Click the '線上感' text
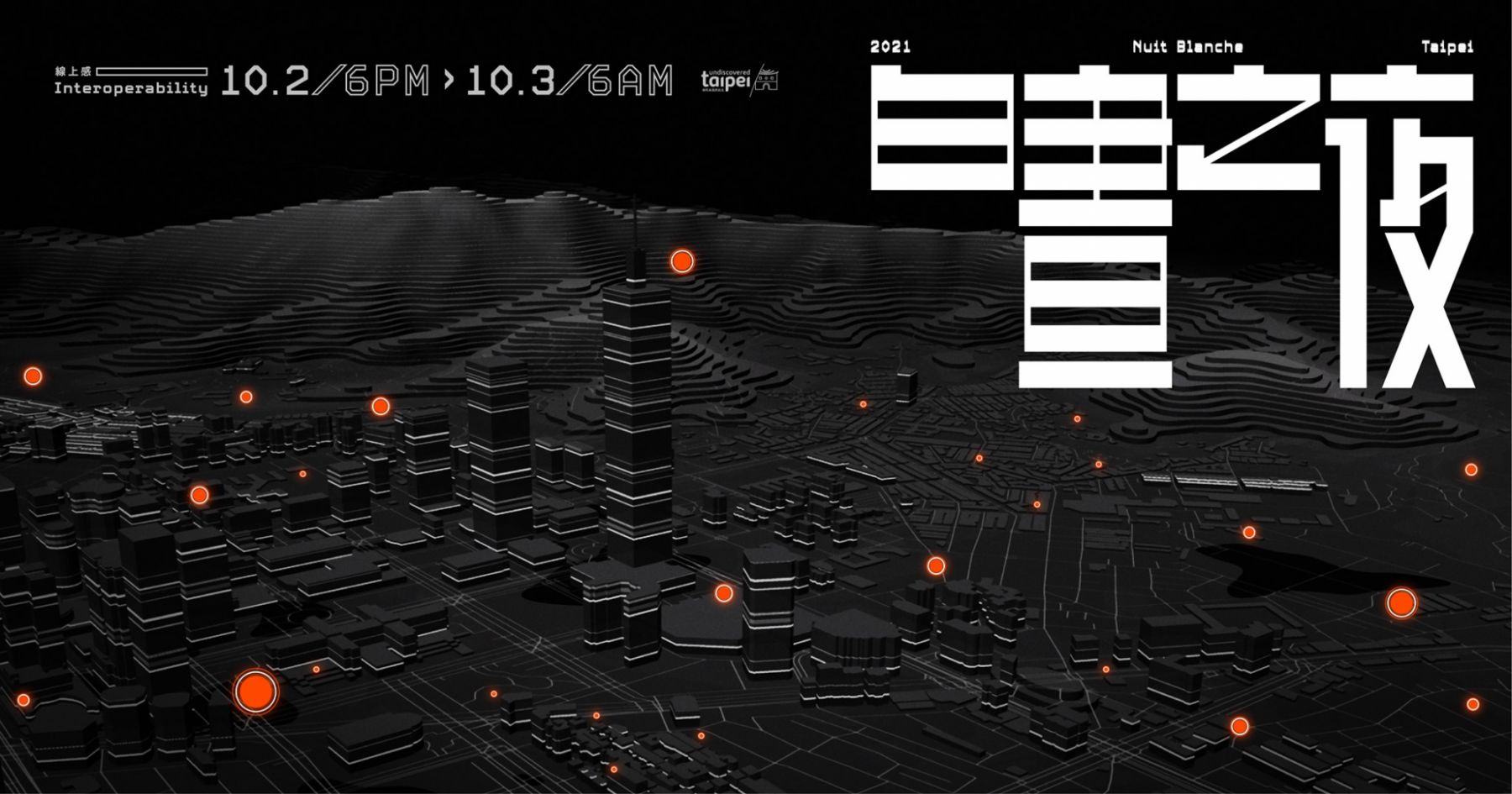1512x794 pixels. point(72,72)
